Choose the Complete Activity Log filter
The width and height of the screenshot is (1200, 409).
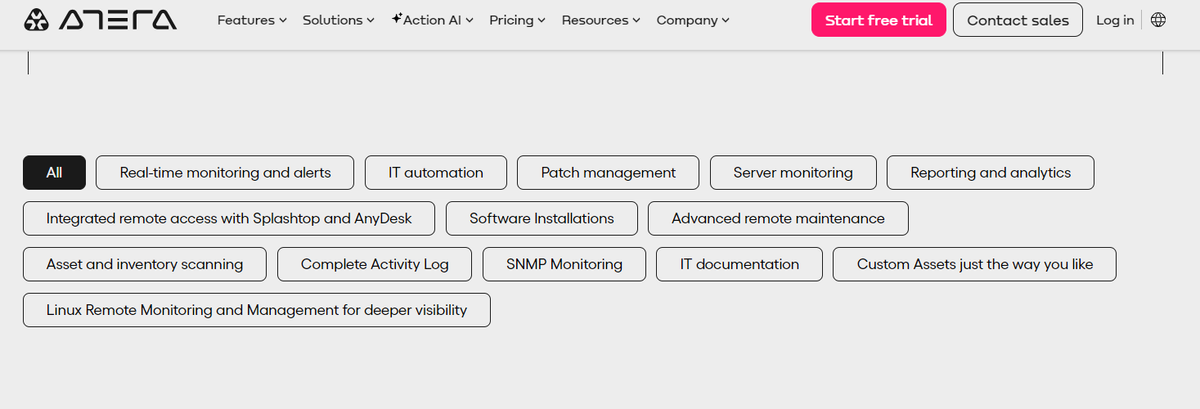coord(374,264)
